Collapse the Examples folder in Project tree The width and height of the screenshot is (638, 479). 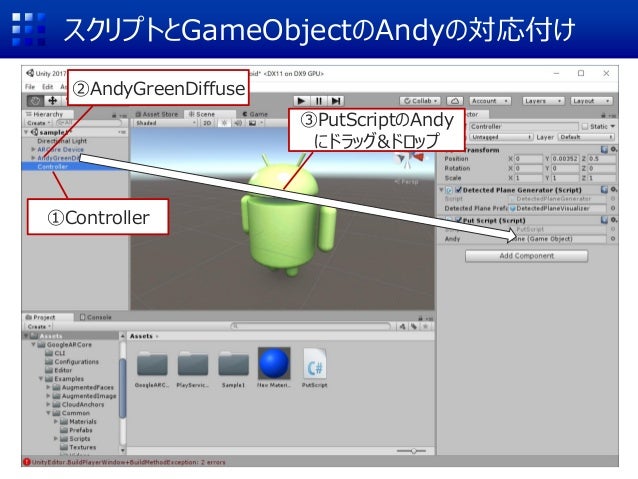tap(41, 378)
